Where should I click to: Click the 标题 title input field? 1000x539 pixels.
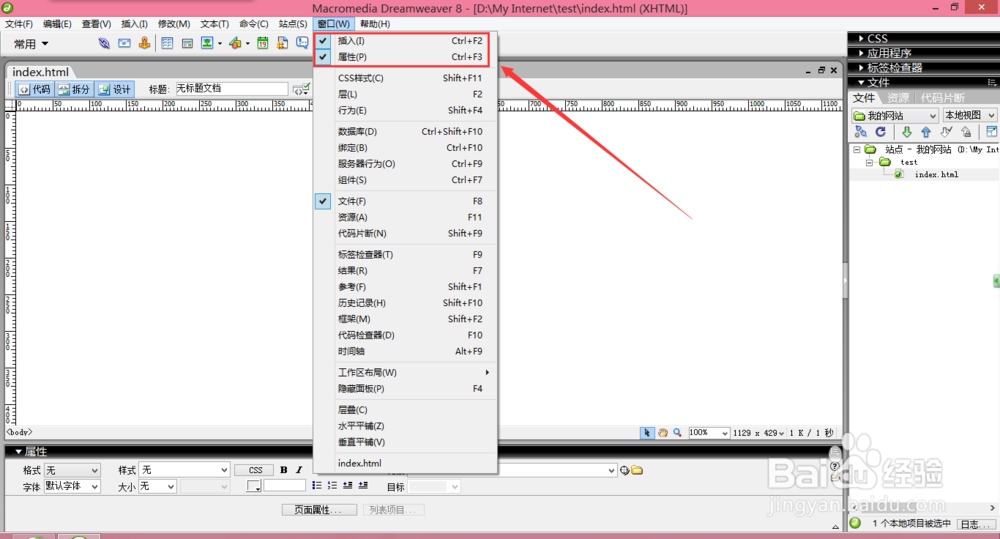(232, 89)
